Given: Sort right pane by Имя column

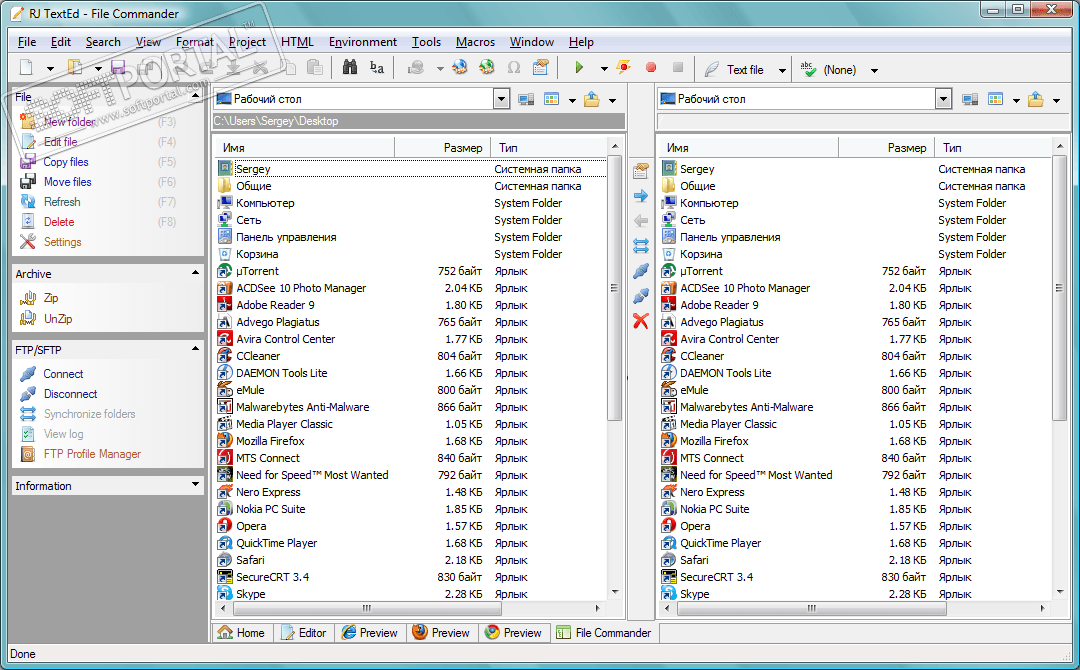Looking at the screenshot, I should click(749, 147).
